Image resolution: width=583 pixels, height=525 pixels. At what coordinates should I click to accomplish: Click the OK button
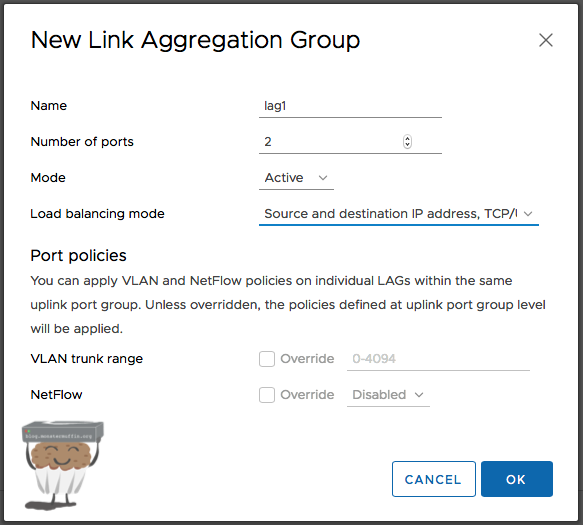(517, 479)
